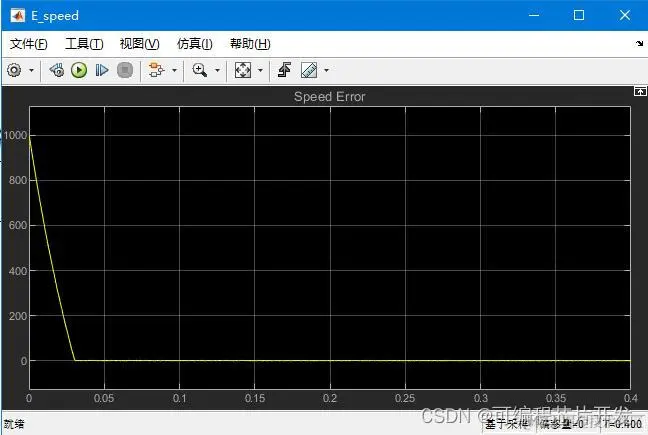Click the 0.2 x-axis tick label
The width and height of the screenshot is (648, 435).
point(330,398)
